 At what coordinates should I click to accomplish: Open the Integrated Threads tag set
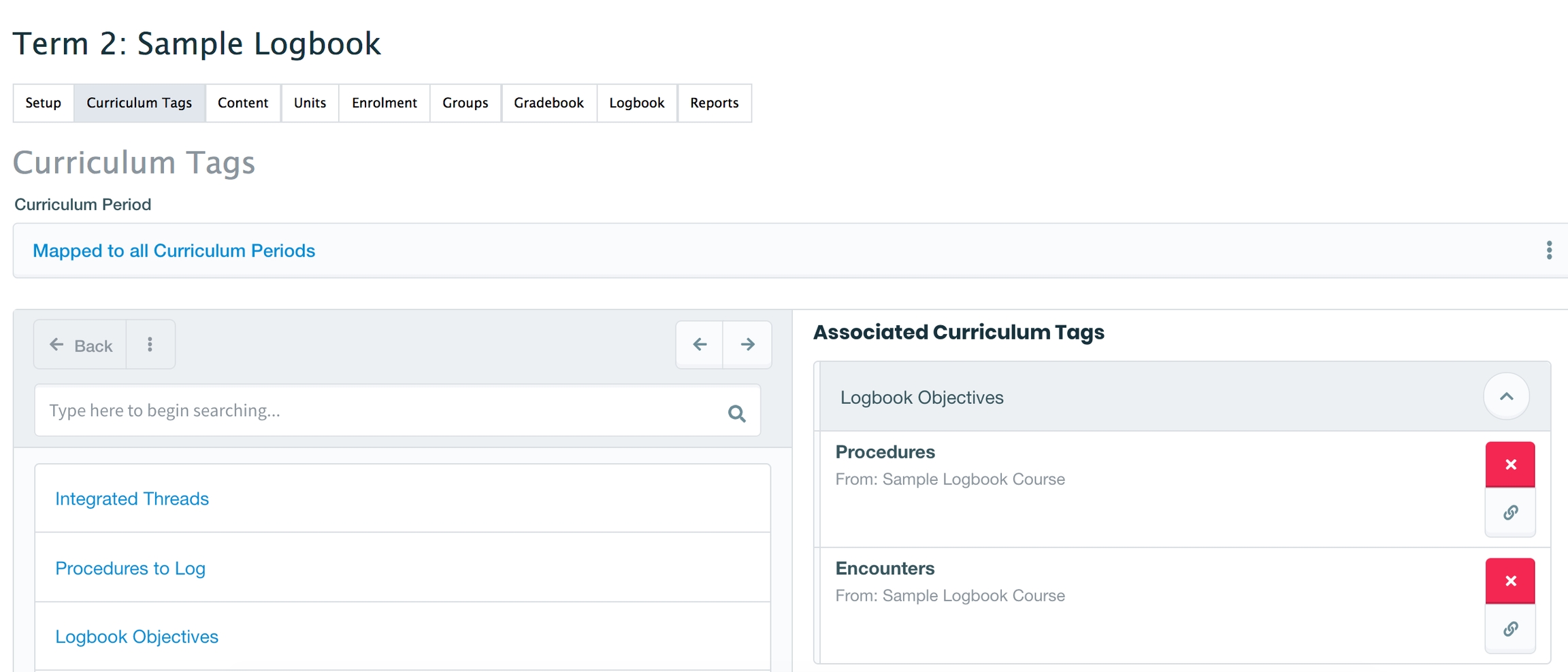click(132, 499)
